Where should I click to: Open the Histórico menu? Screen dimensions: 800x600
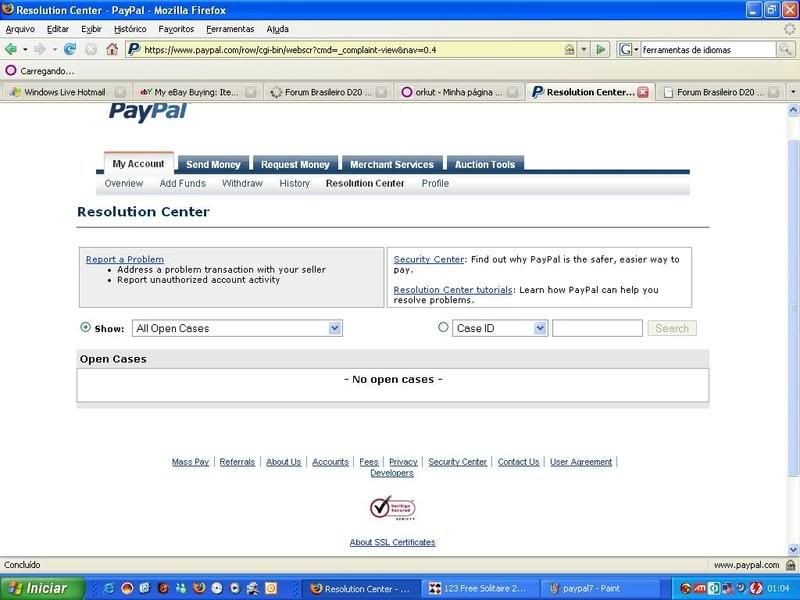130,29
